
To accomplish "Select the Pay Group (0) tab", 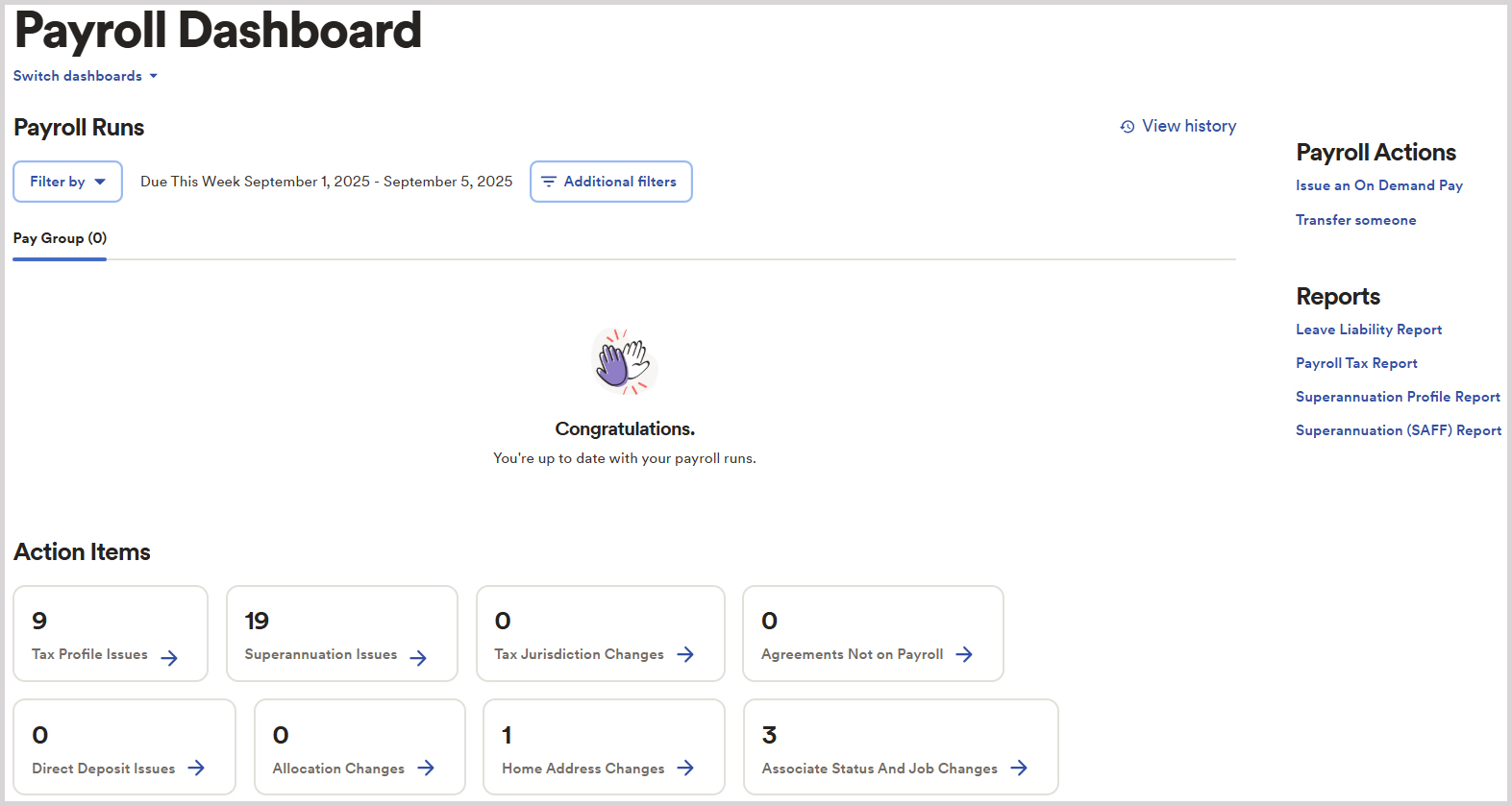I will pos(60,238).
